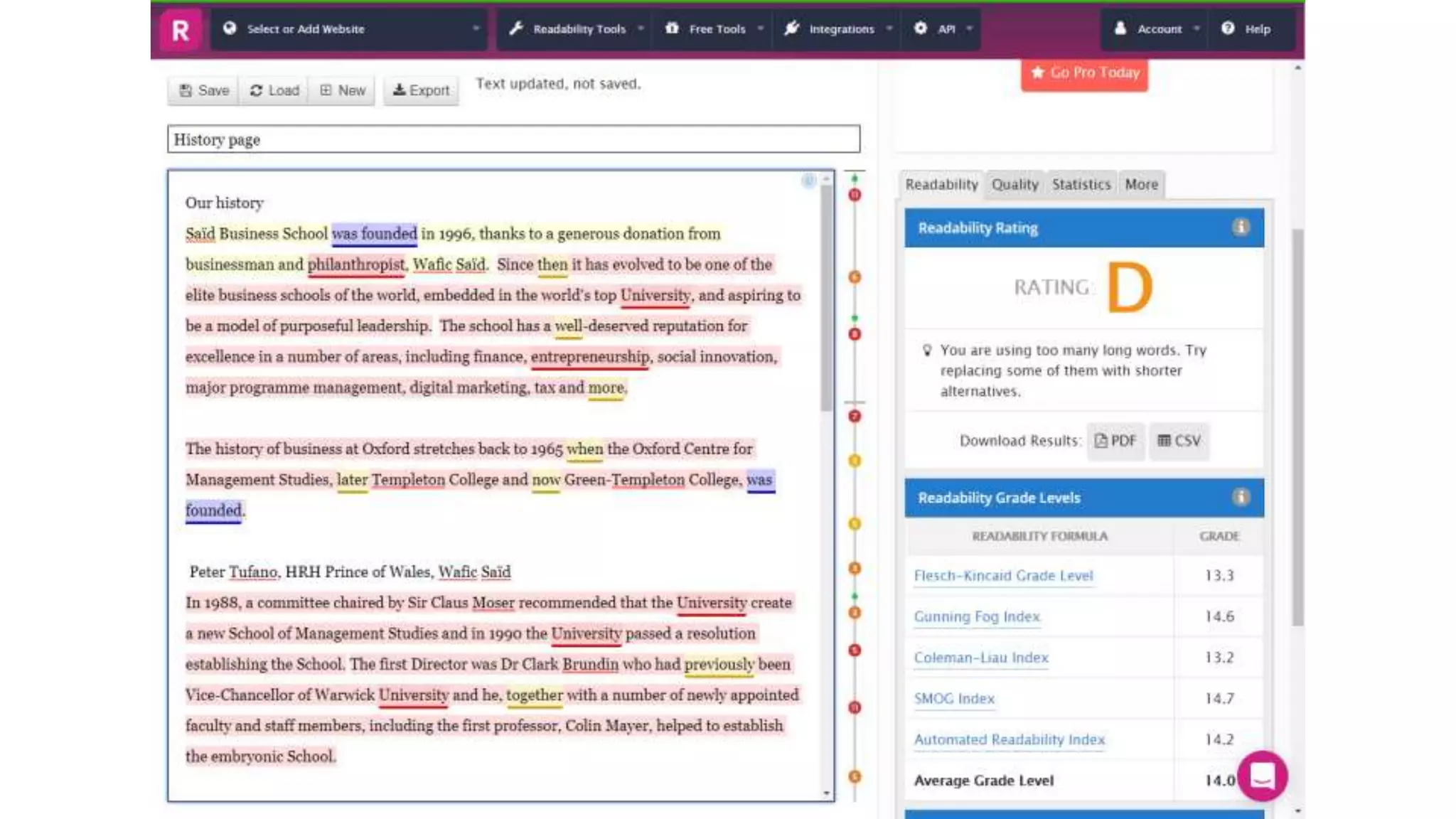Click the Readable 'R' logo icon

[181, 30]
